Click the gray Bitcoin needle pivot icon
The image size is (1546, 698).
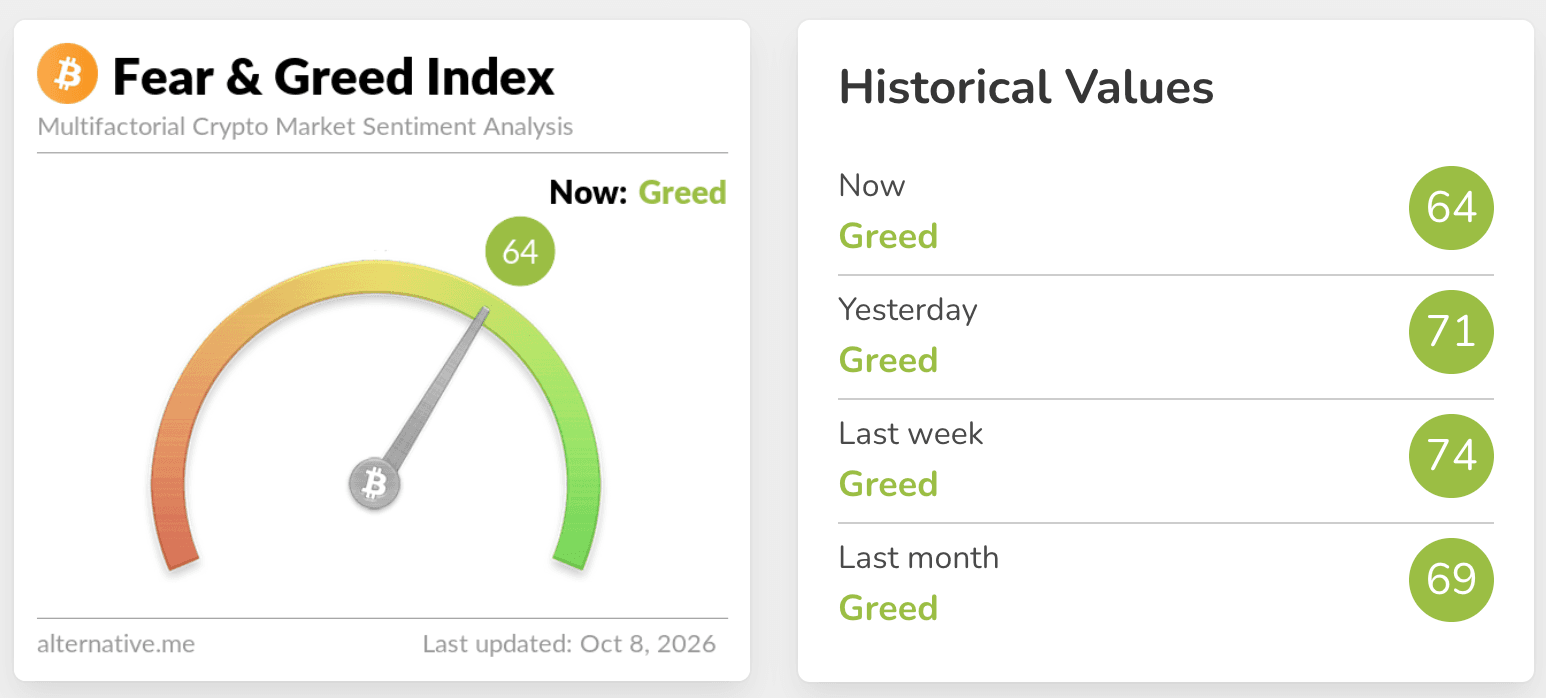tap(374, 486)
